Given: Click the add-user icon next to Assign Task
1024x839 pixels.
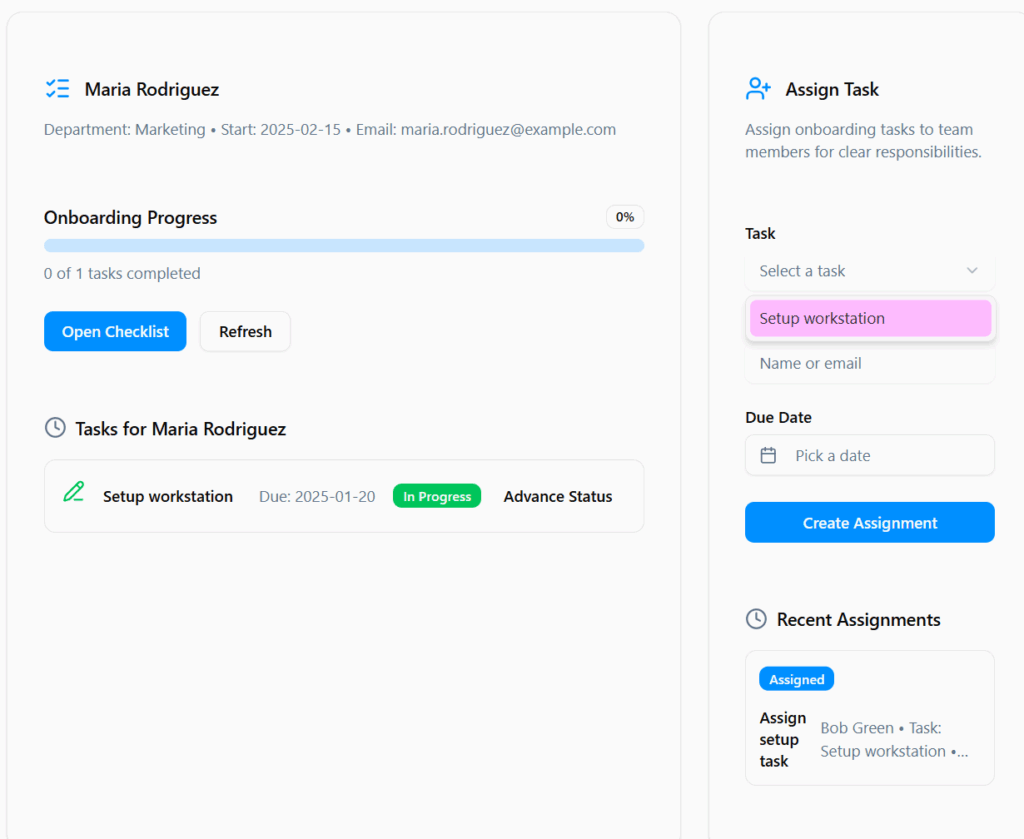Looking at the screenshot, I should tap(758, 89).
